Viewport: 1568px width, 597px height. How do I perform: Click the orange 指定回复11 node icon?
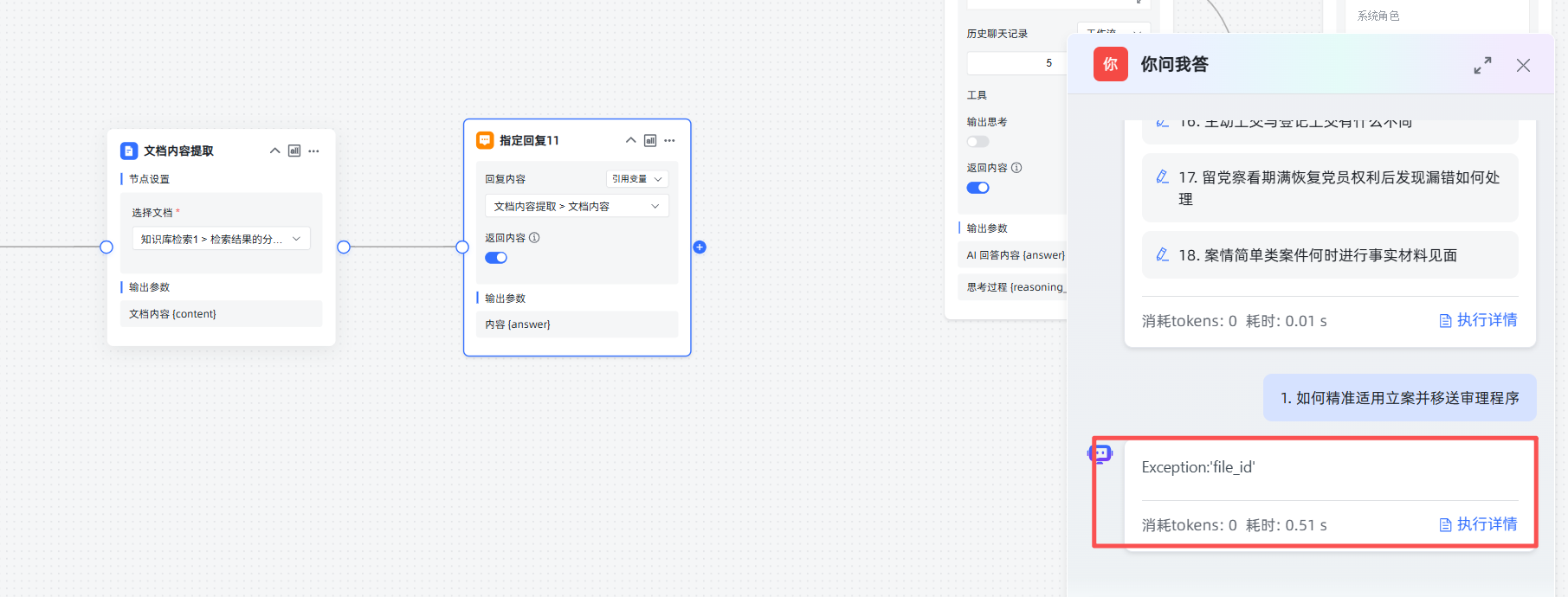(x=485, y=140)
